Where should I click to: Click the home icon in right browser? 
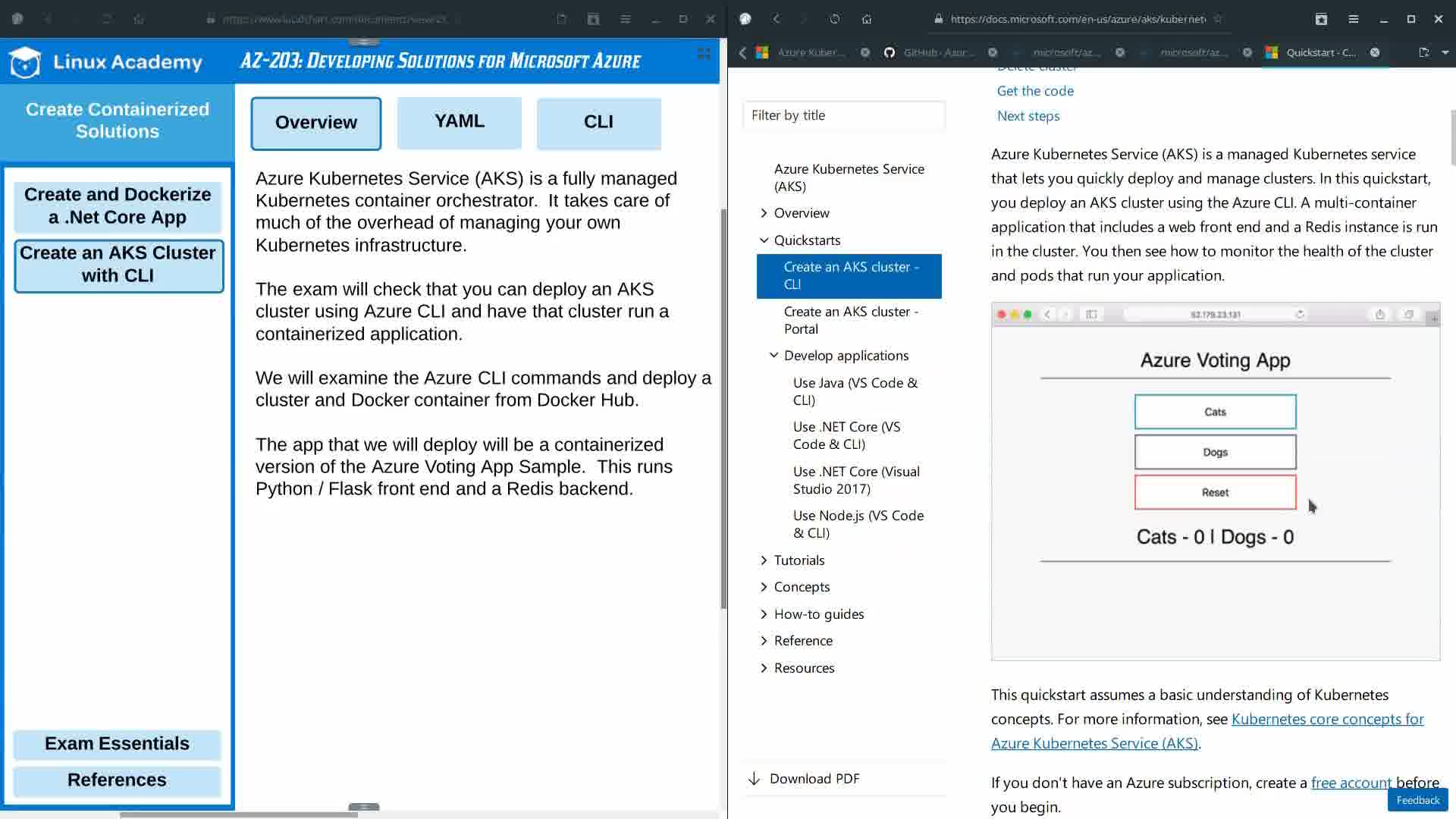coord(867,19)
